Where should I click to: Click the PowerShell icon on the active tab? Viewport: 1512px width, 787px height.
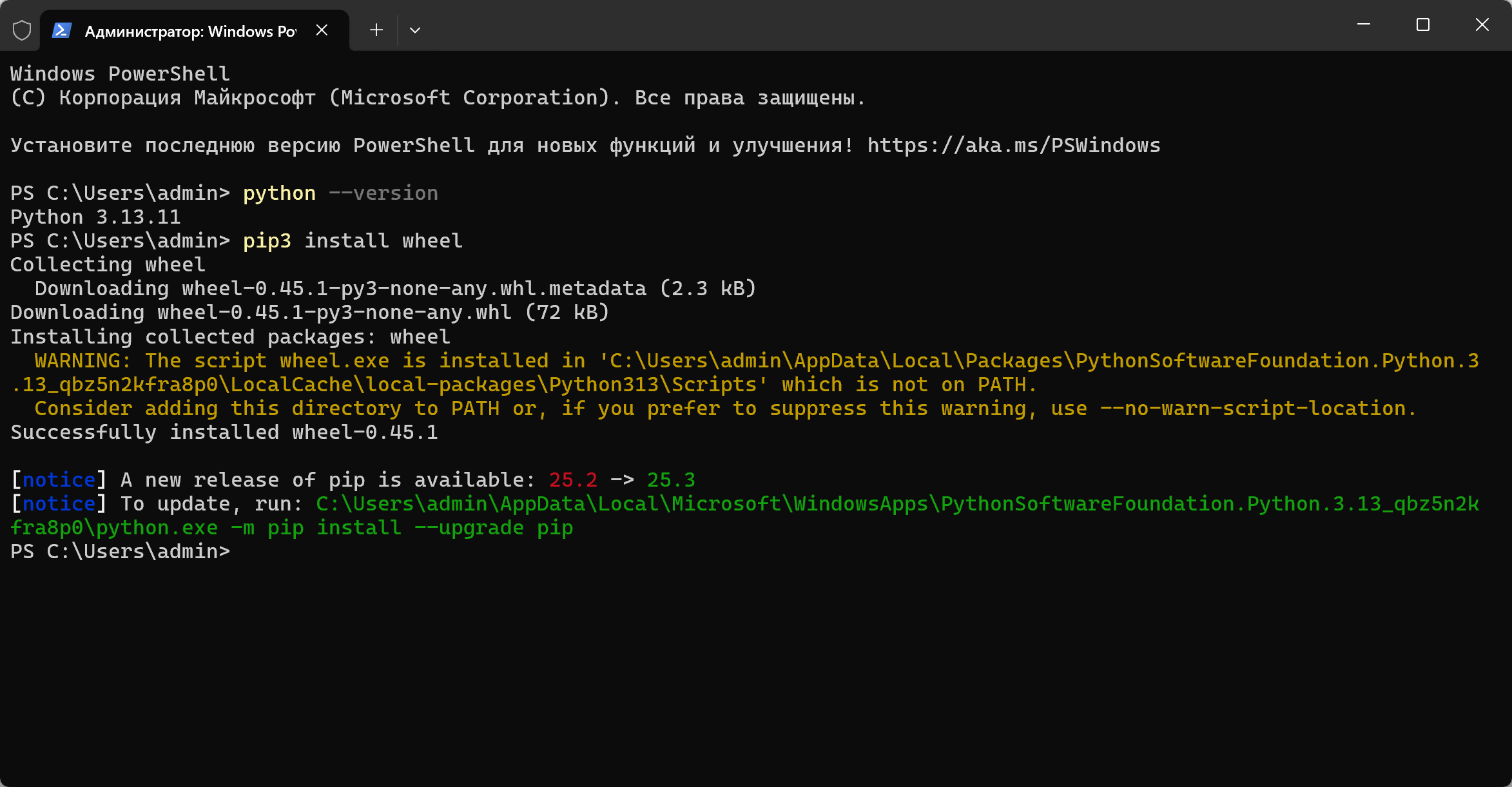click(x=61, y=30)
